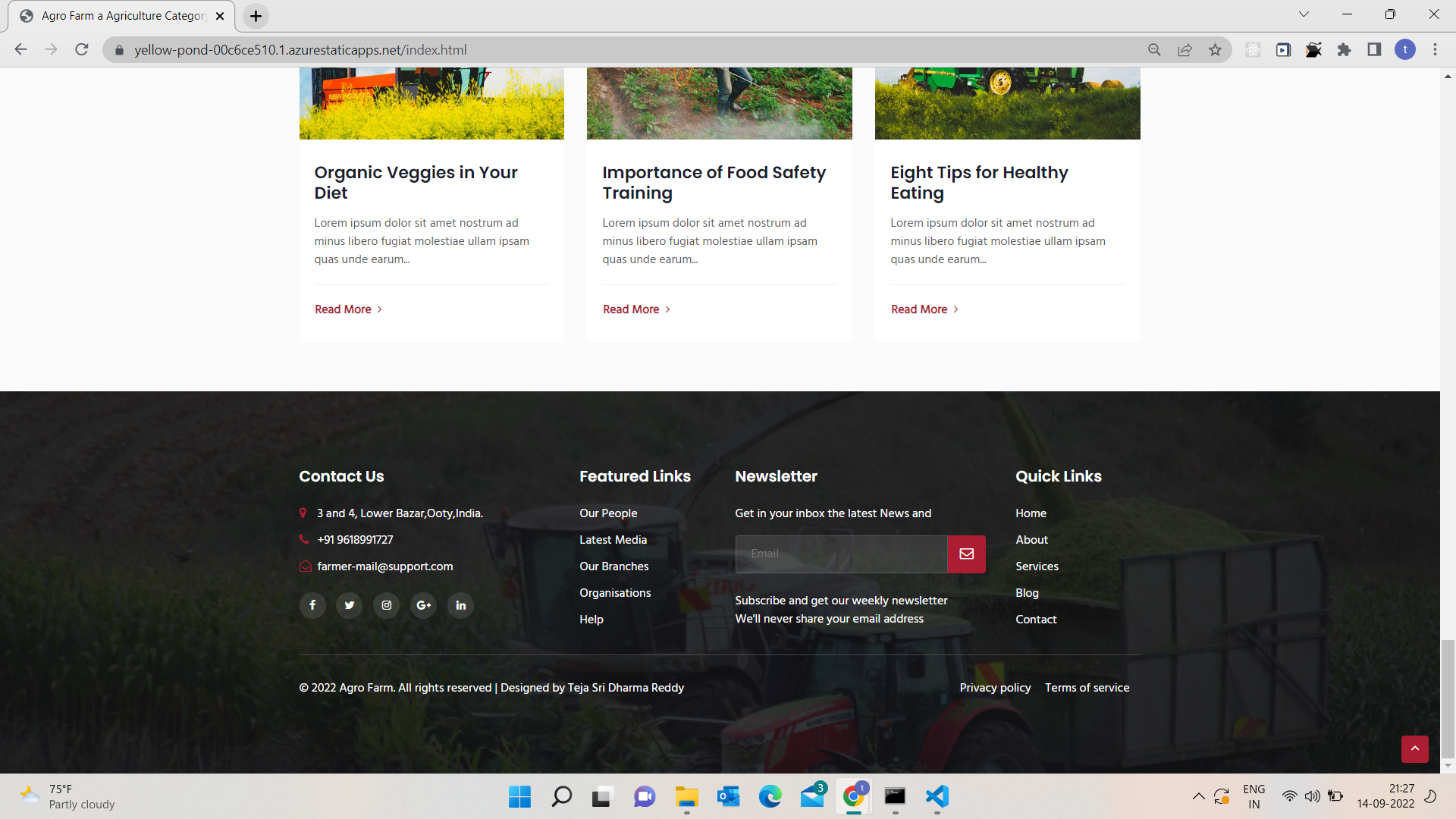The height and width of the screenshot is (819, 1456).
Task: Open Chrome extensions puzzle icon
Action: [x=1344, y=49]
